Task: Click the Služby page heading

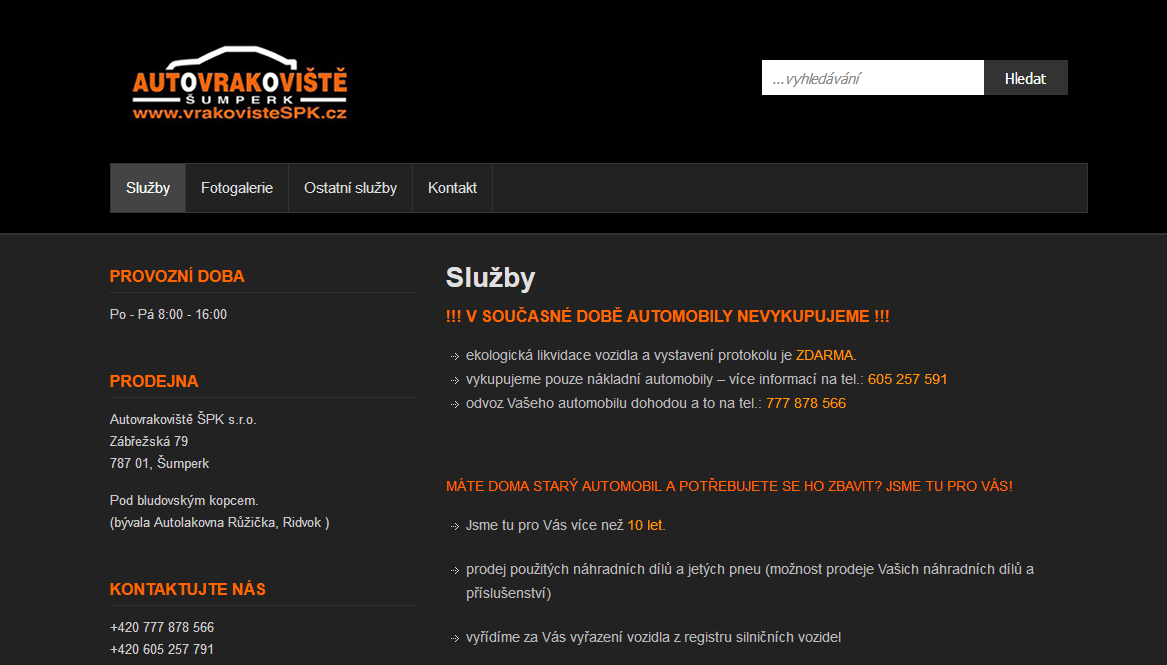Action: tap(490, 277)
